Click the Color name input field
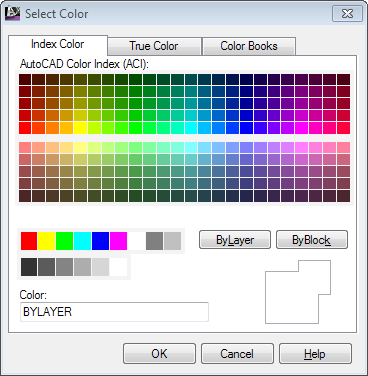This screenshot has width=368, height=376. click(x=114, y=312)
